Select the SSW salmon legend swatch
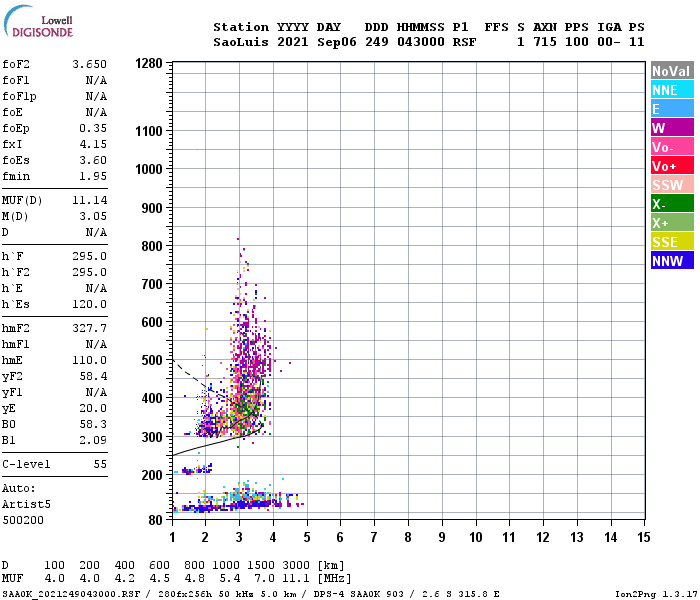Screen dimensions: 700x600 click(x=672, y=184)
